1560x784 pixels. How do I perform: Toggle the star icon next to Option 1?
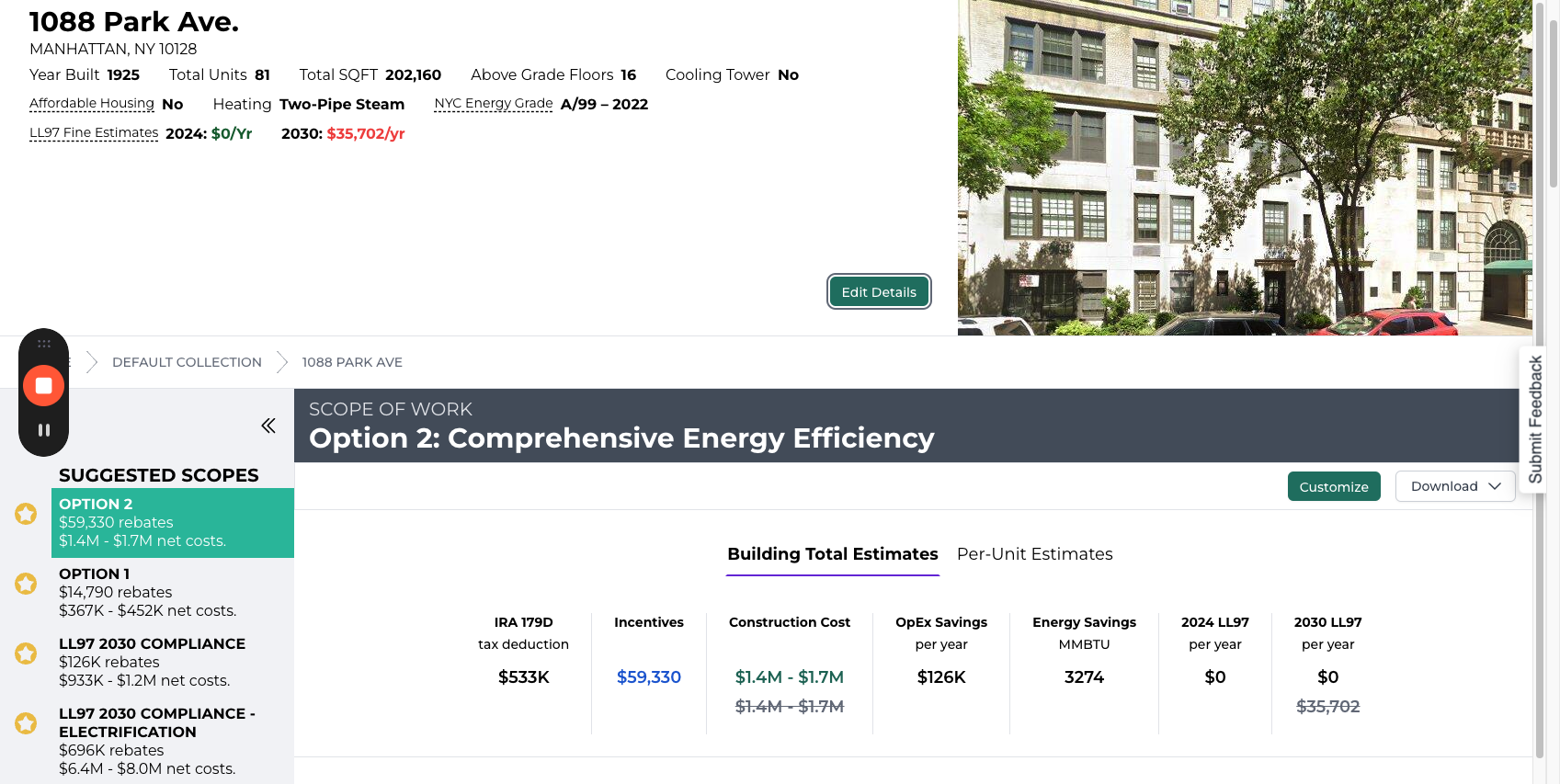point(26,584)
